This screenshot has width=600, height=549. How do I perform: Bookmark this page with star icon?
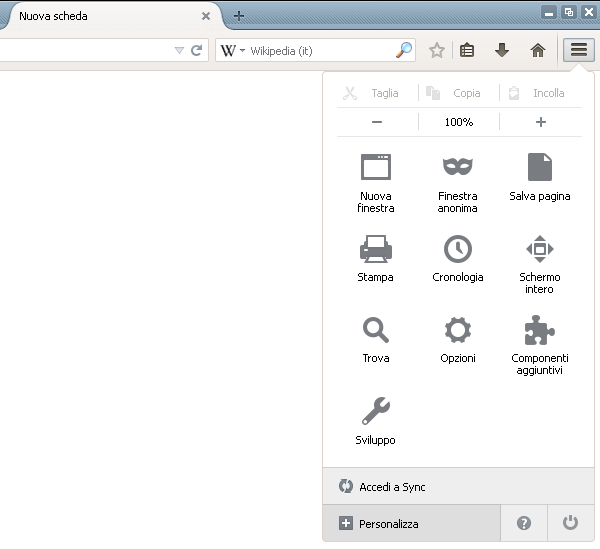437,50
